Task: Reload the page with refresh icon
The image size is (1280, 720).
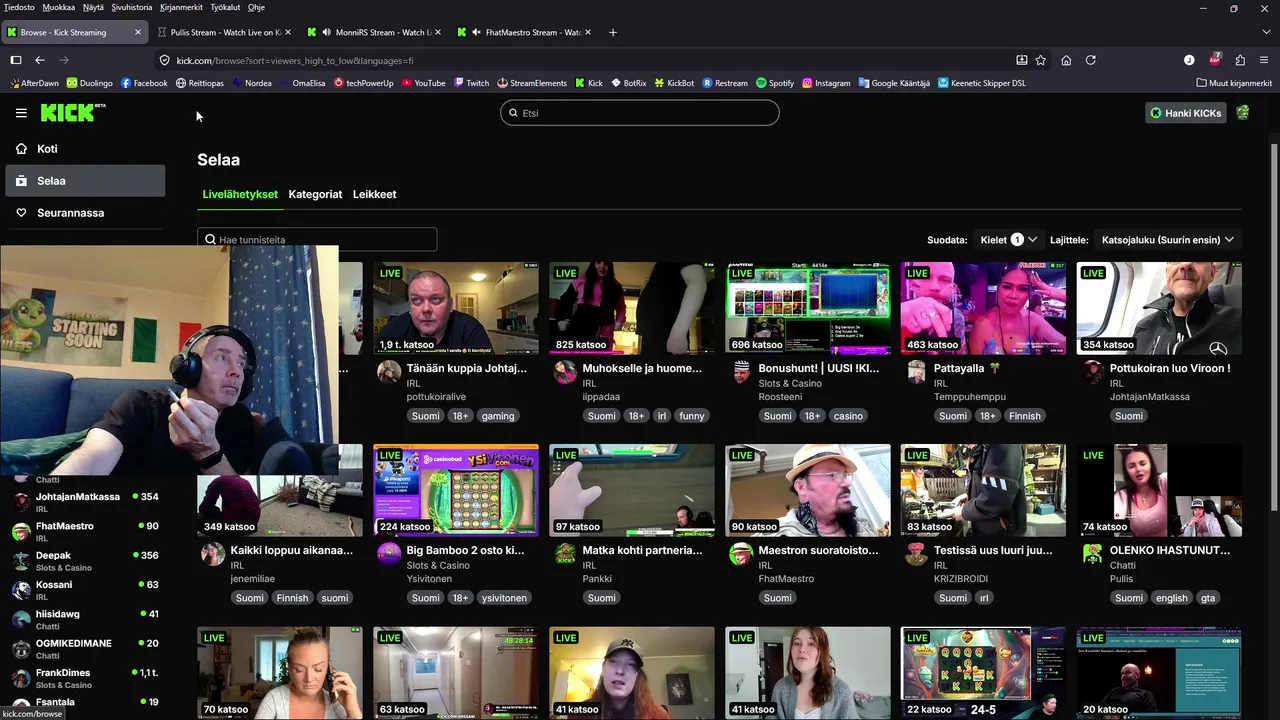Action: [1091, 60]
